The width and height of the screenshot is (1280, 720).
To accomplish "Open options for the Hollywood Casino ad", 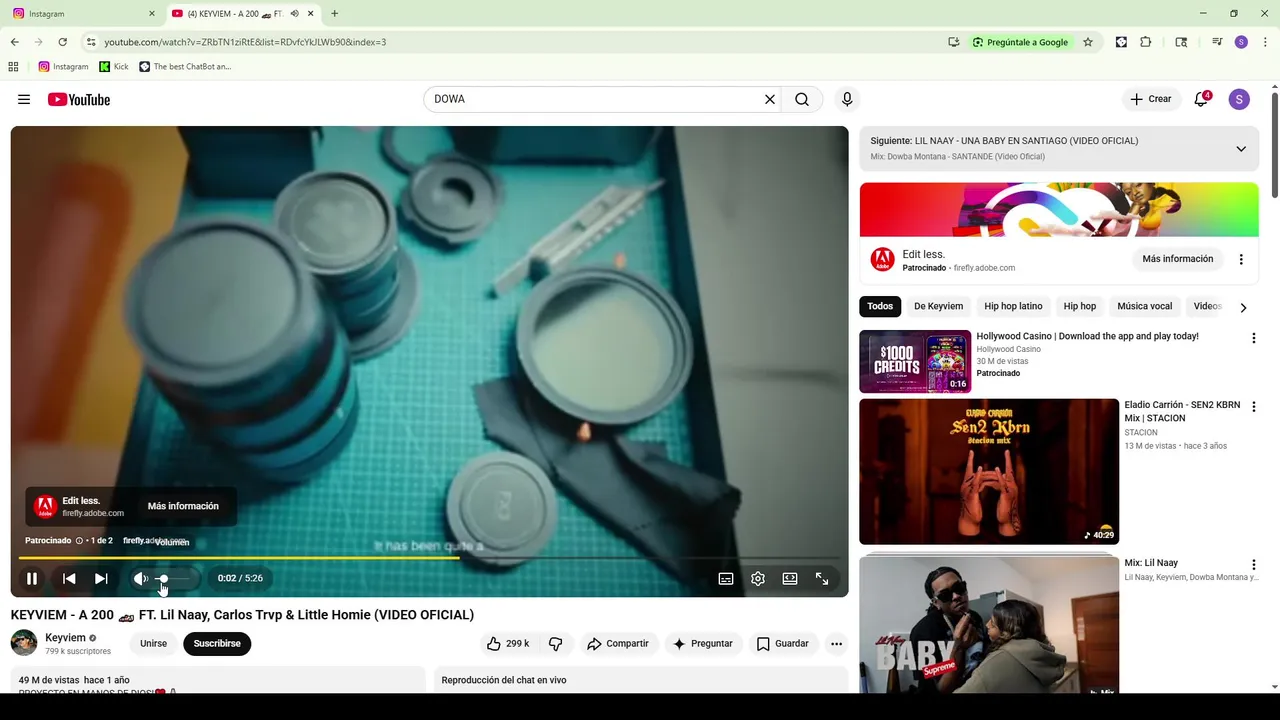I will pyautogui.click(x=1253, y=339).
